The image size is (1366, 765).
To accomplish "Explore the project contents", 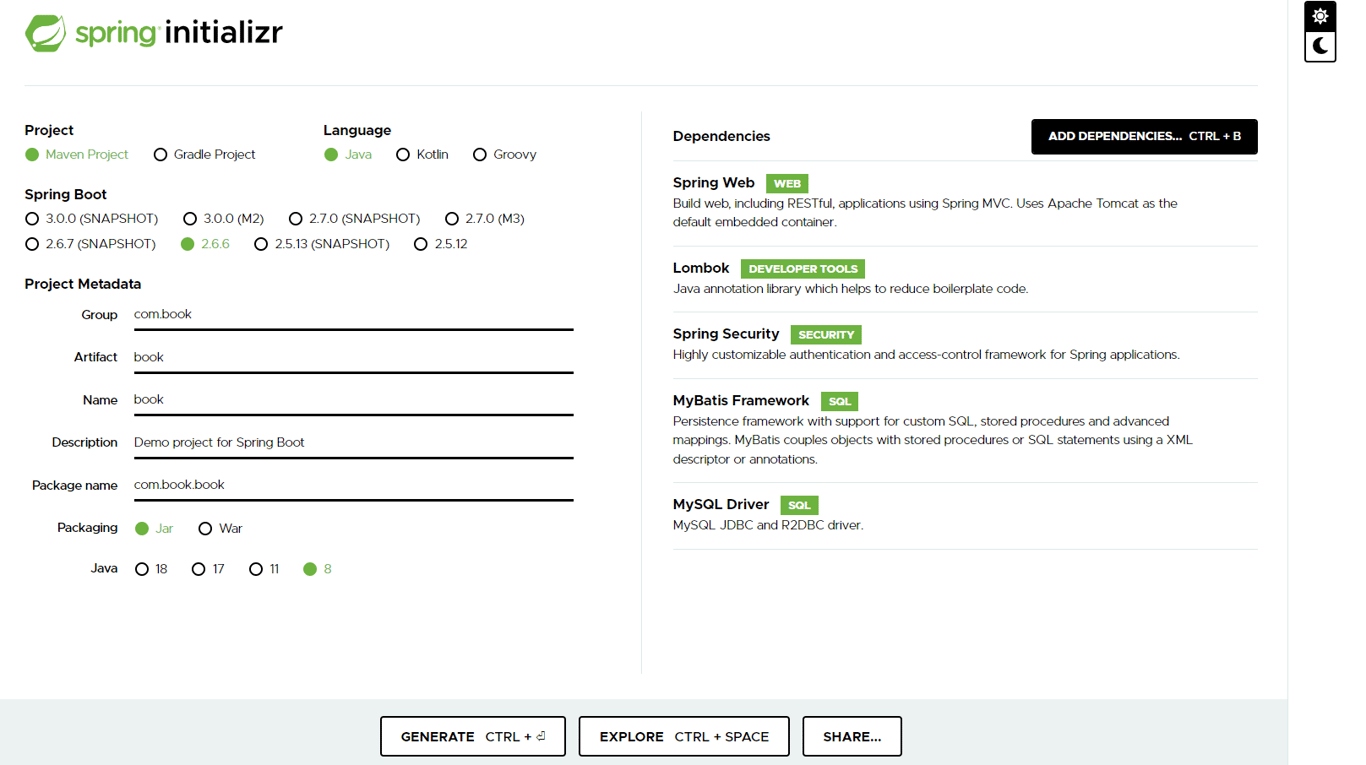I will [x=684, y=737].
